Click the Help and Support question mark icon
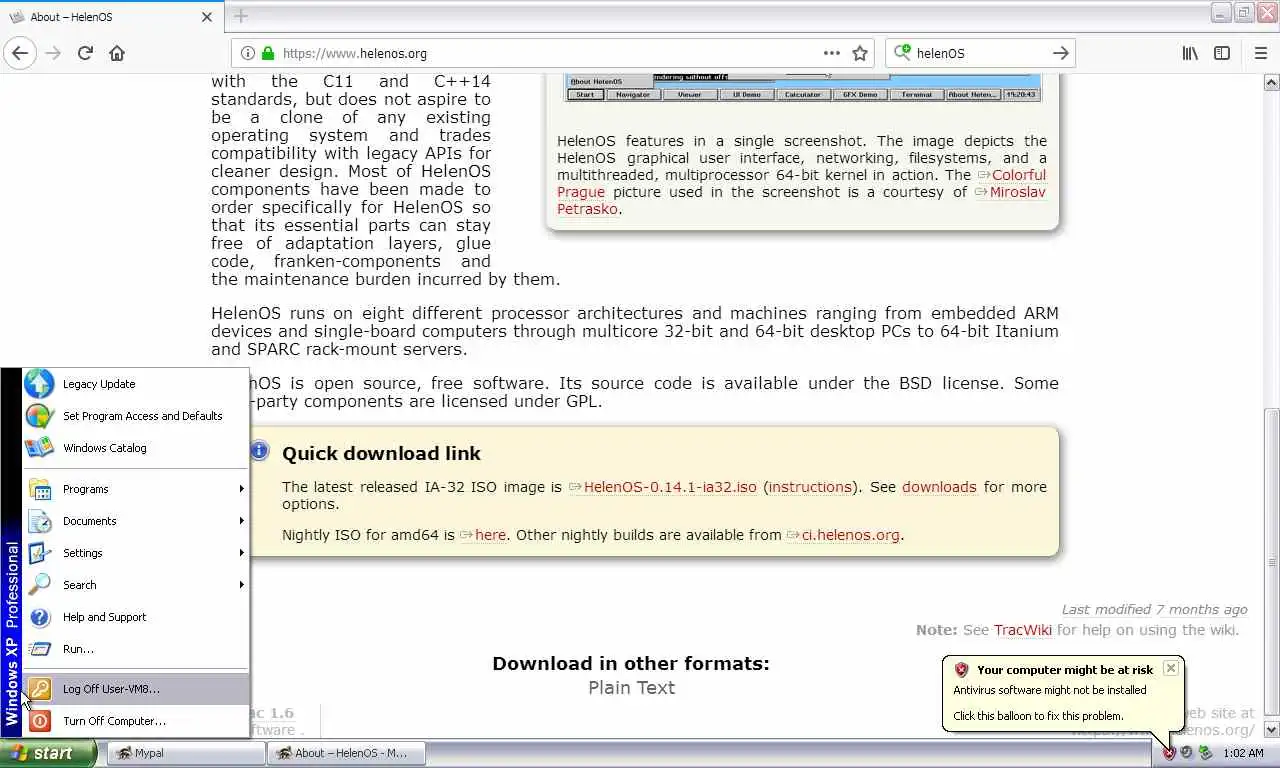The width and height of the screenshot is (1280, 768). (39, 617)
